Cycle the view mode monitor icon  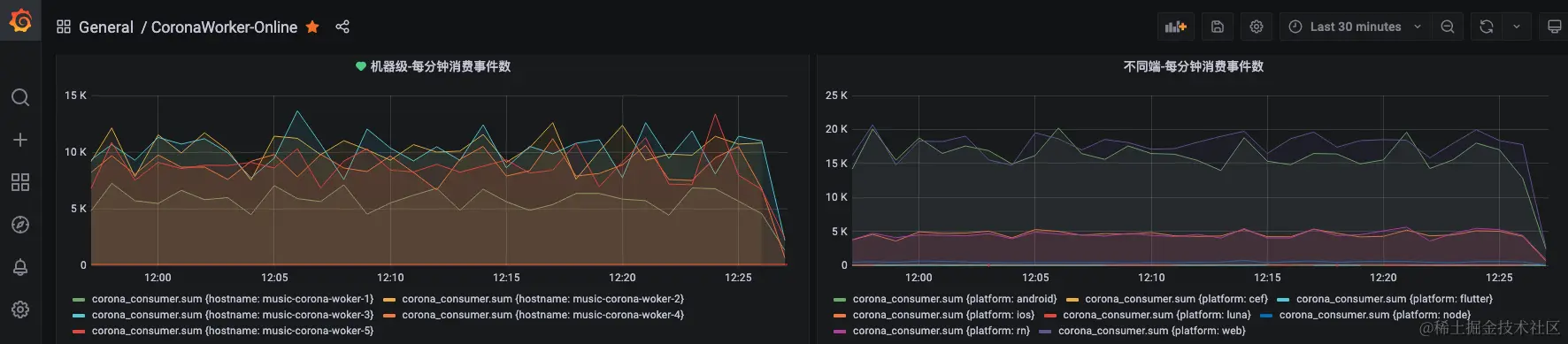[1554, 27]
